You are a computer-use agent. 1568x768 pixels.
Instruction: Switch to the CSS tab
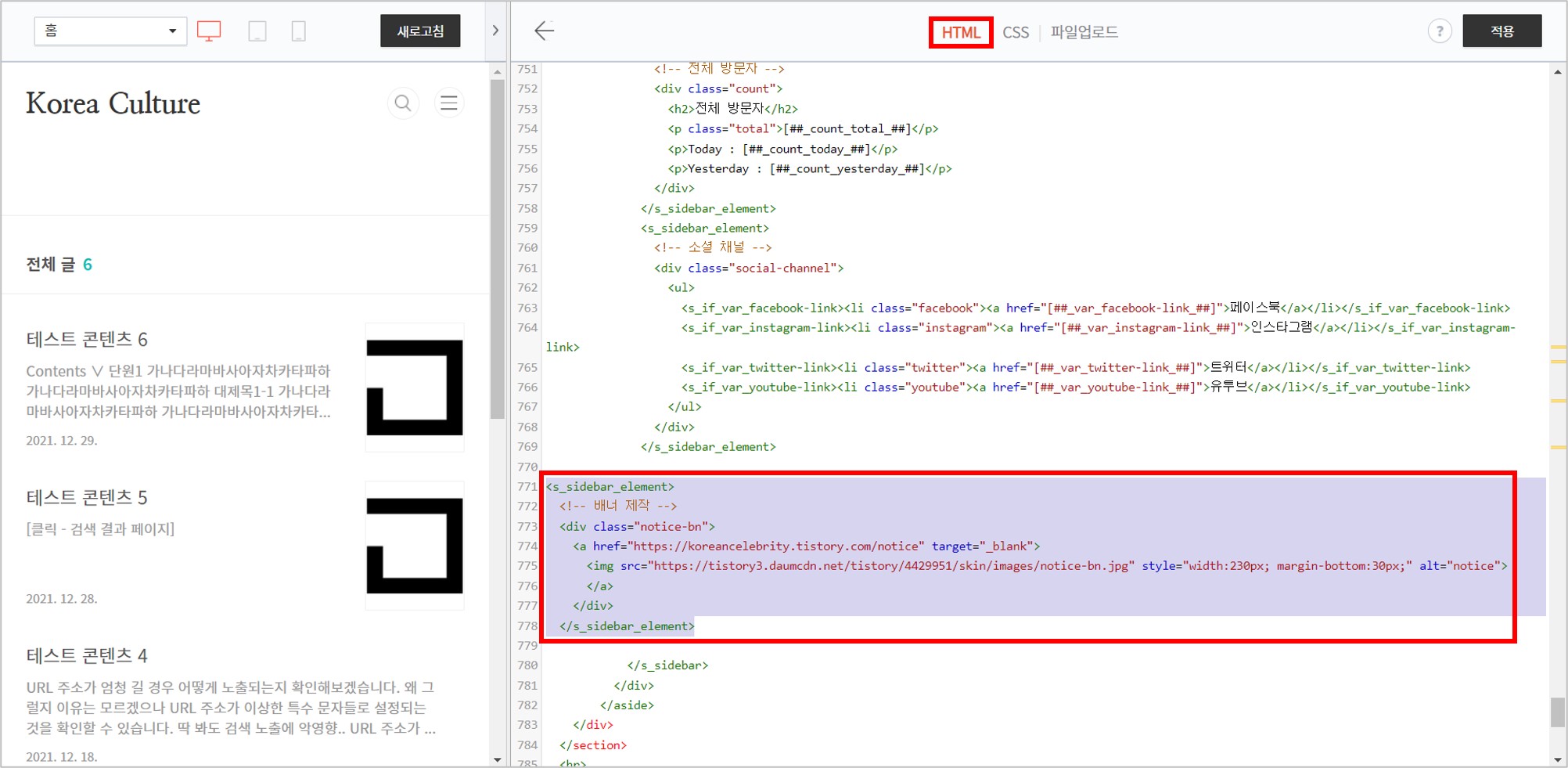(1016, 32)
